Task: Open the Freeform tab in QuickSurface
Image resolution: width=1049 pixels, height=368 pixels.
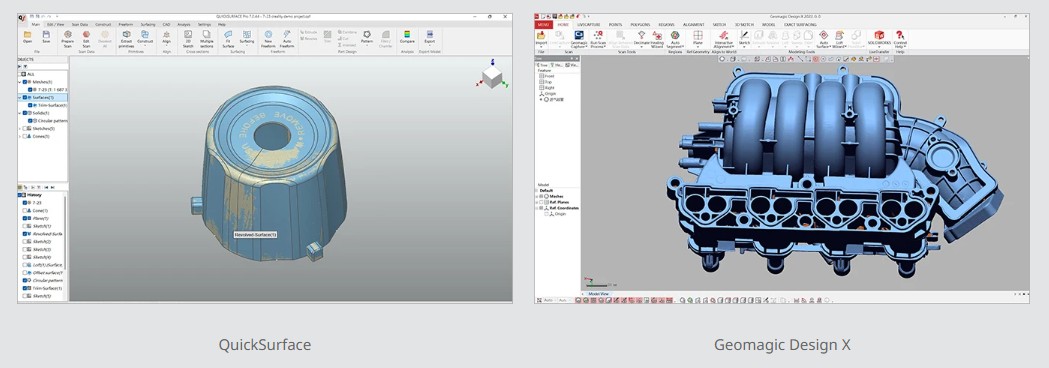Action: coord(126,24)
